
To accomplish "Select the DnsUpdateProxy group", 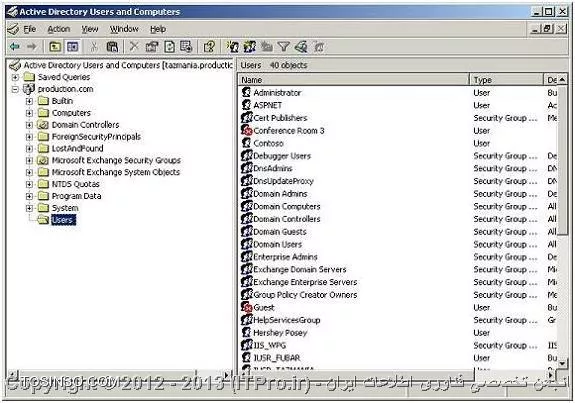I will click(283, 181).
